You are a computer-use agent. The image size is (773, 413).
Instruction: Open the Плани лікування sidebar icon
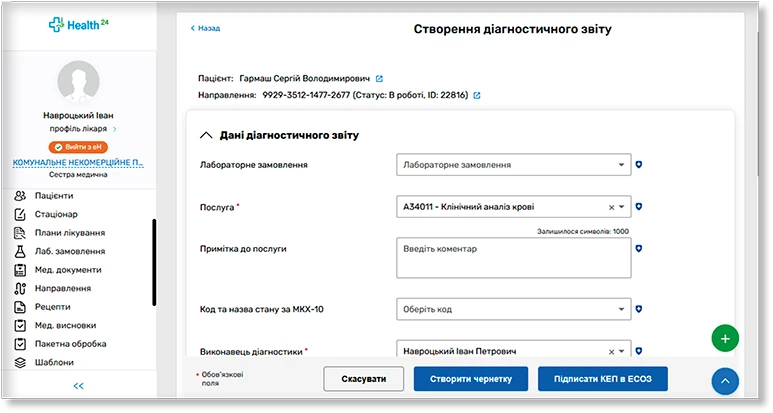[20, 233]
